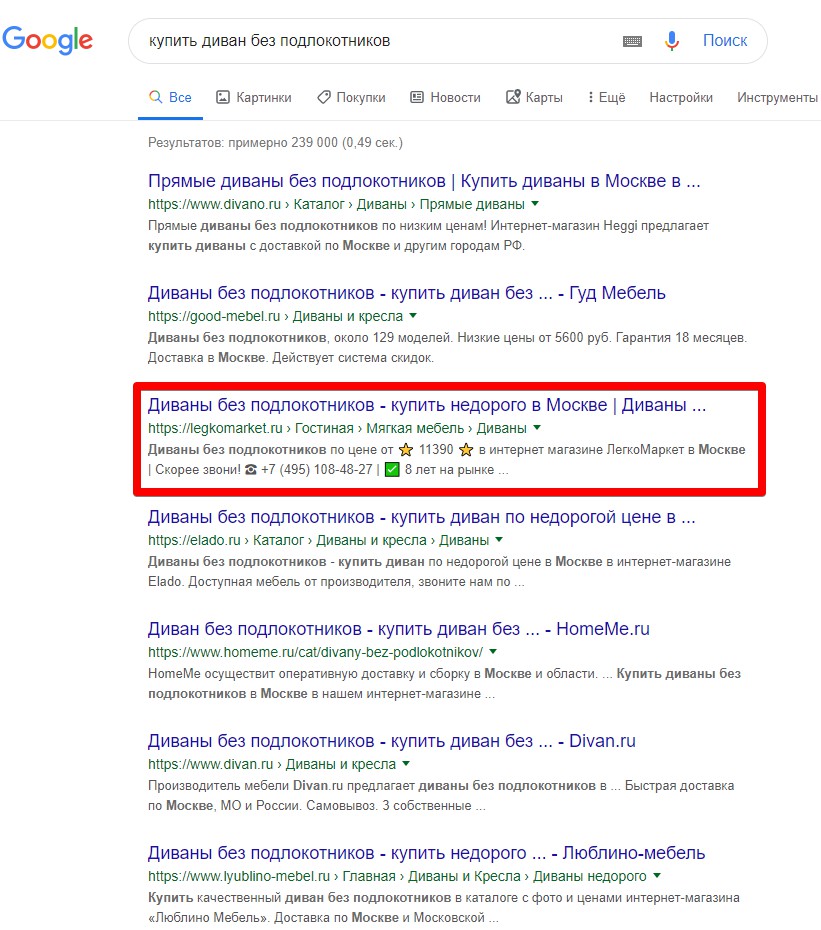Open the Покупки tab

pos(351,97)
